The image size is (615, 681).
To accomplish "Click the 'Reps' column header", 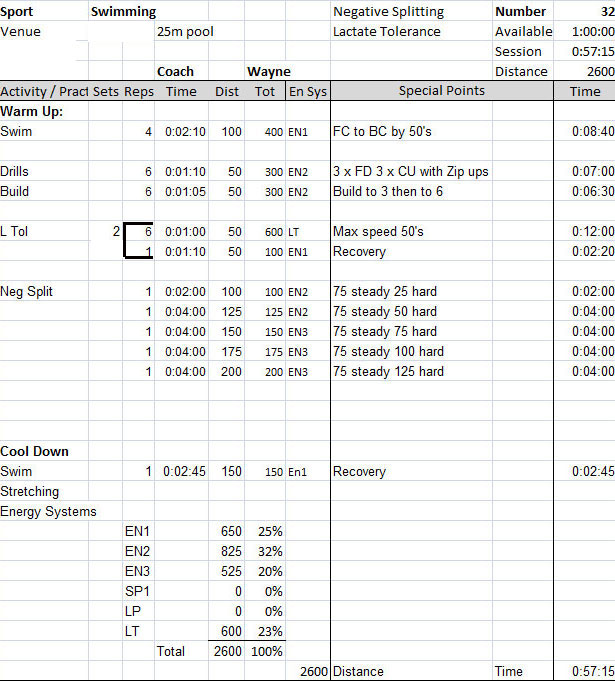I will tap(139, 92).
